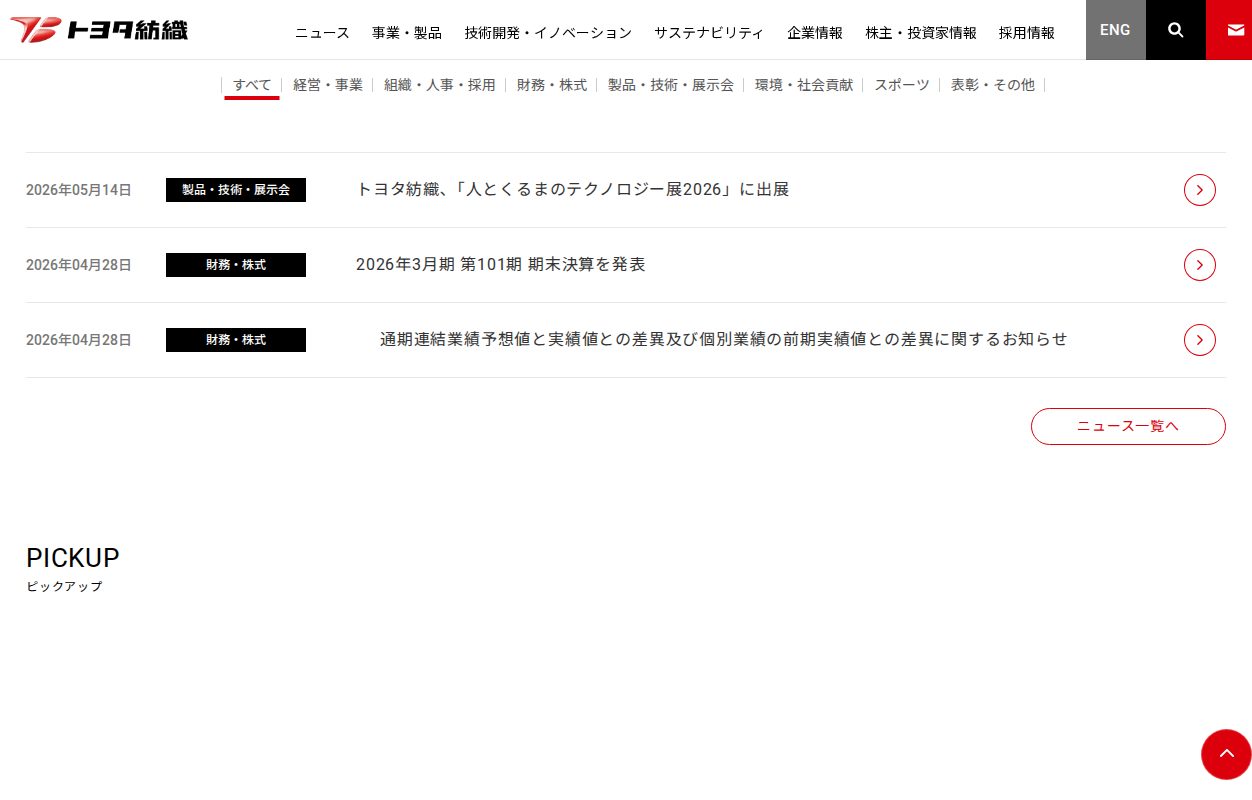Open the サステナビリティ menu item
This screenshot has width=1252, height=800.
click(709, 33)
